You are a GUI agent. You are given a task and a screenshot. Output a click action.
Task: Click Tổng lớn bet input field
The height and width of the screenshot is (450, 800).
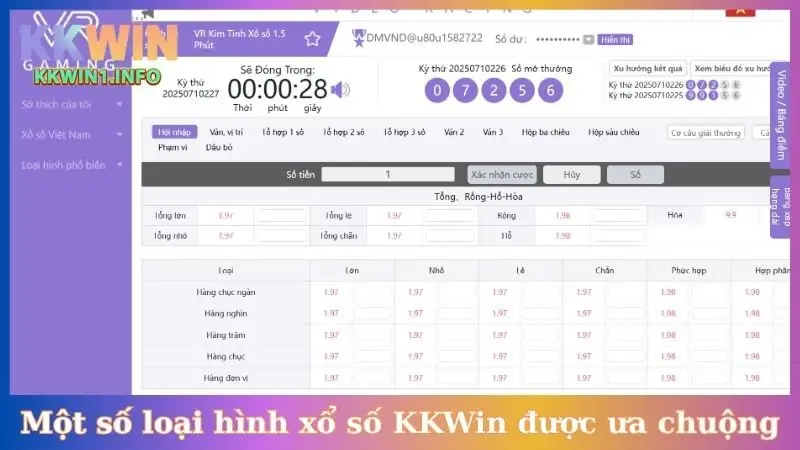click(x=281, y=216)
